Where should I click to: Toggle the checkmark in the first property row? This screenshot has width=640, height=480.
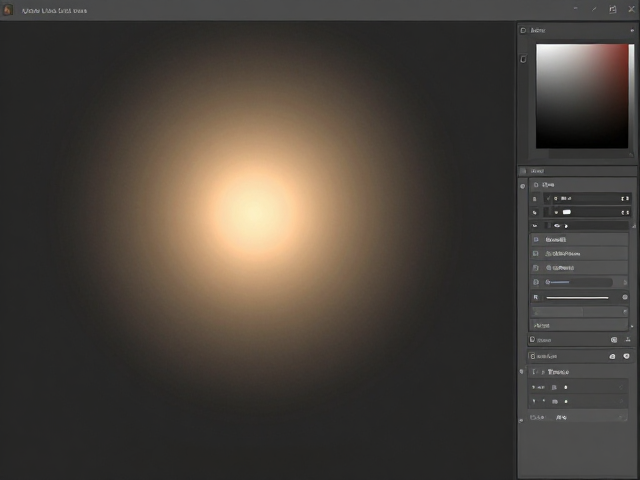click(x=549, y=198)
